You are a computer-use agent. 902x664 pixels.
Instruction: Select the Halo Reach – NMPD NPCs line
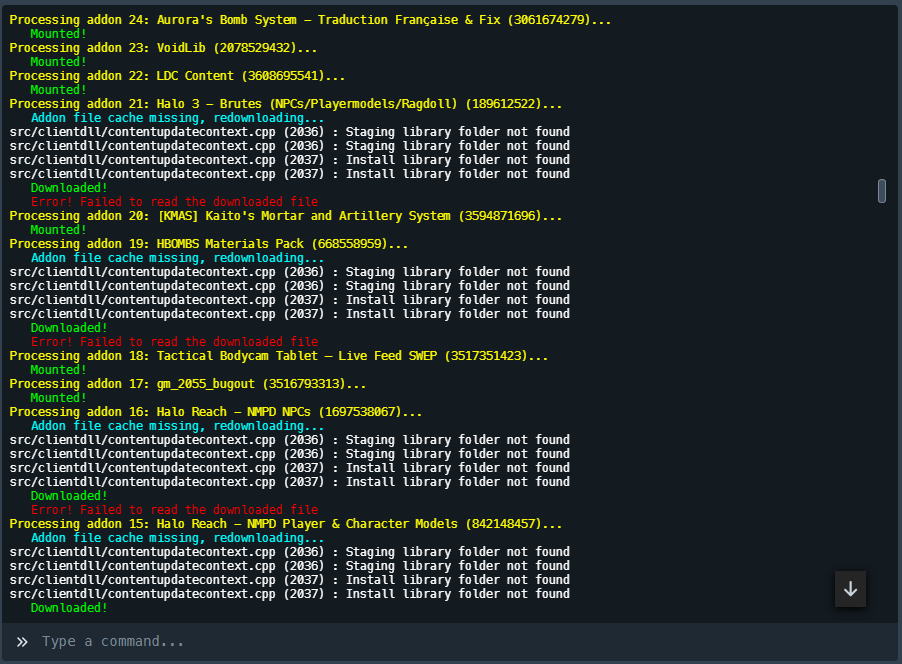pyautogui.click(x=215, y=412)
